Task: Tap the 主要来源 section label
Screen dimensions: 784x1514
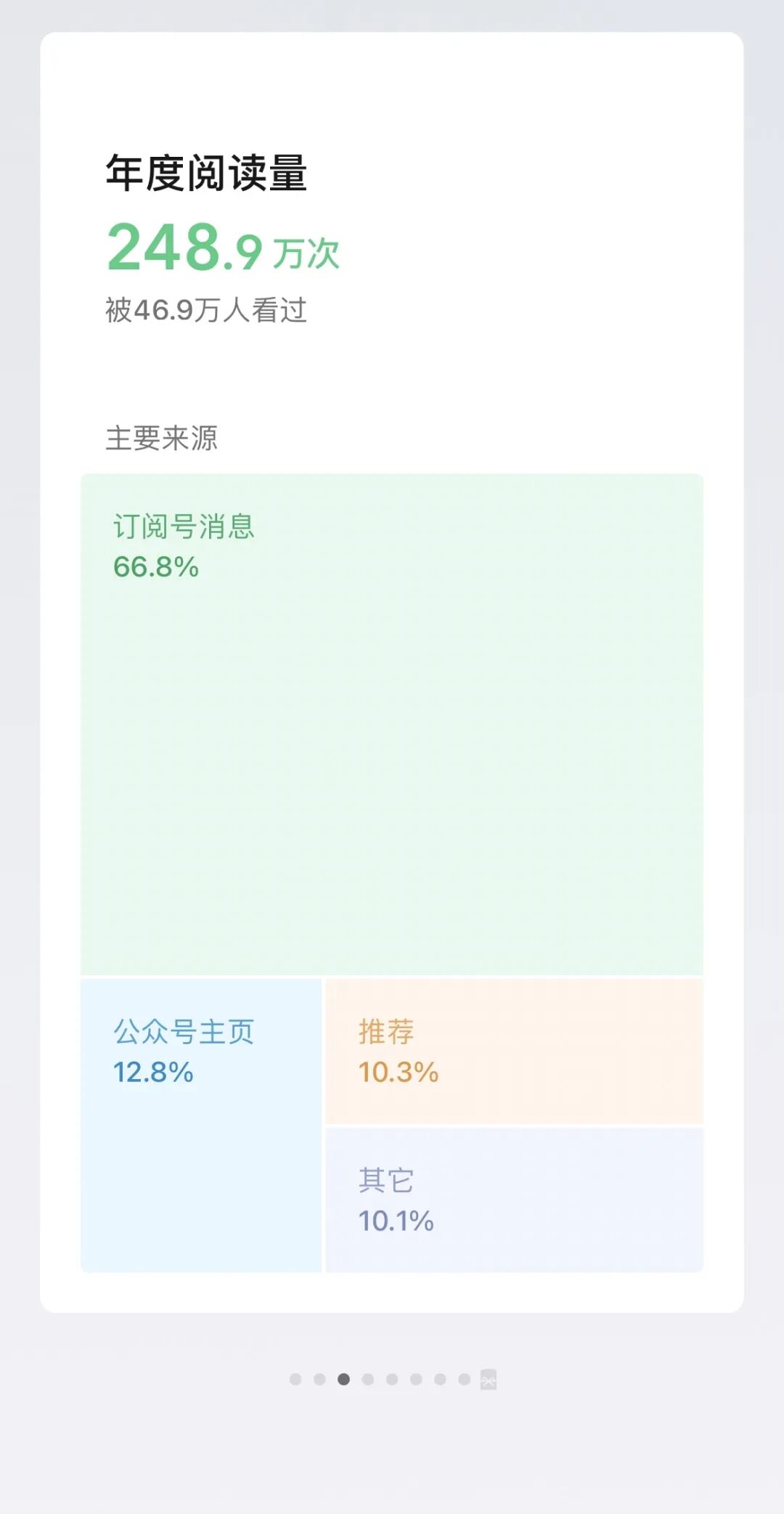Action: 161,438
